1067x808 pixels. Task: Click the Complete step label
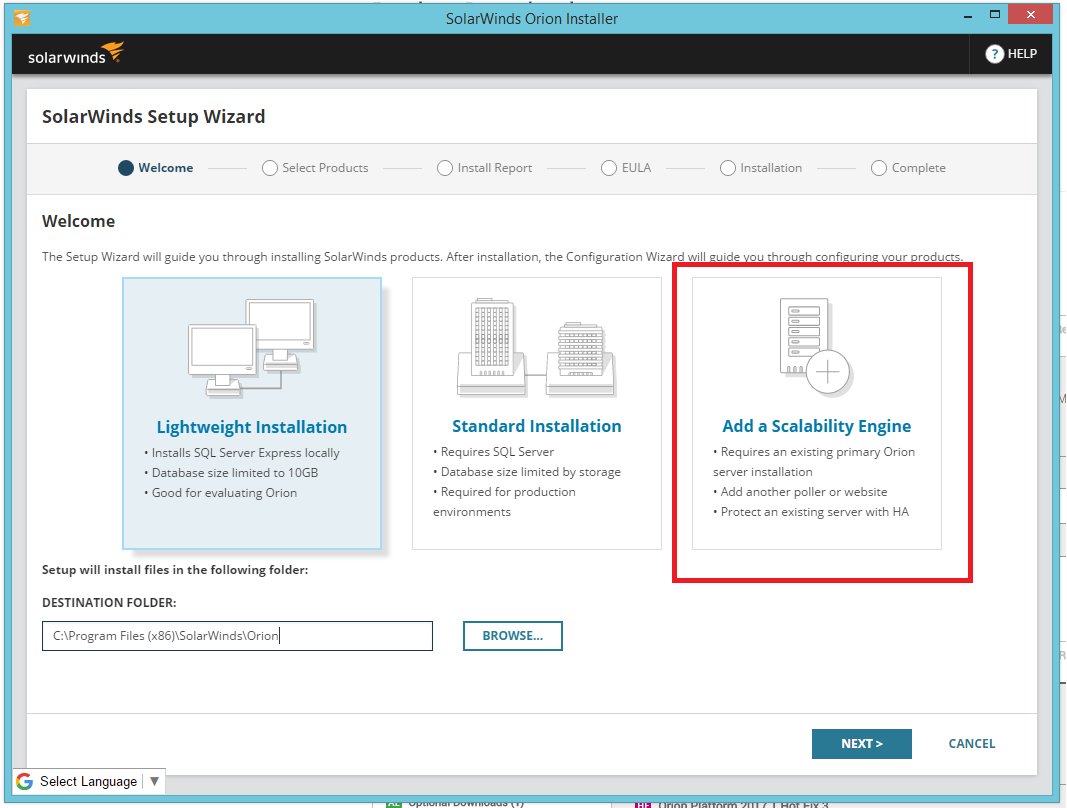(919, 167)
